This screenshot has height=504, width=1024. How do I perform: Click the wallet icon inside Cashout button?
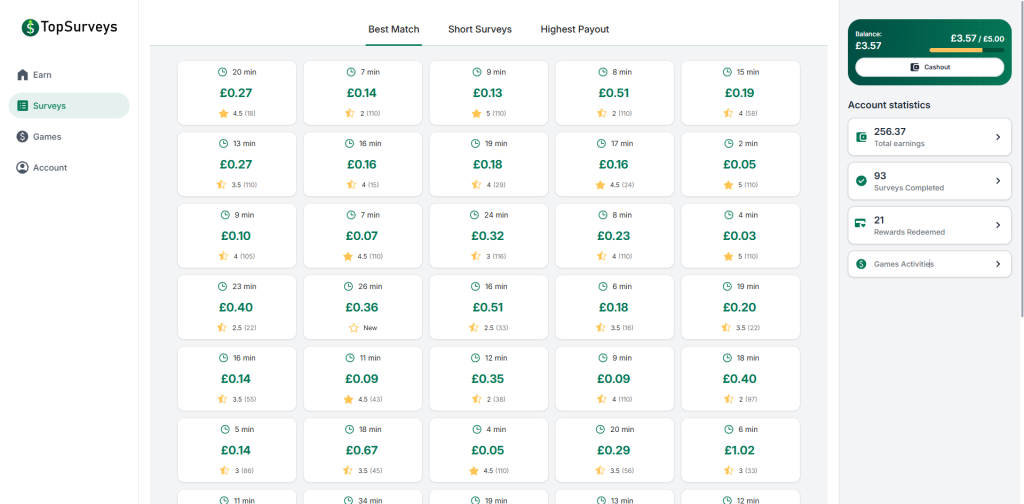pos(915,67)
